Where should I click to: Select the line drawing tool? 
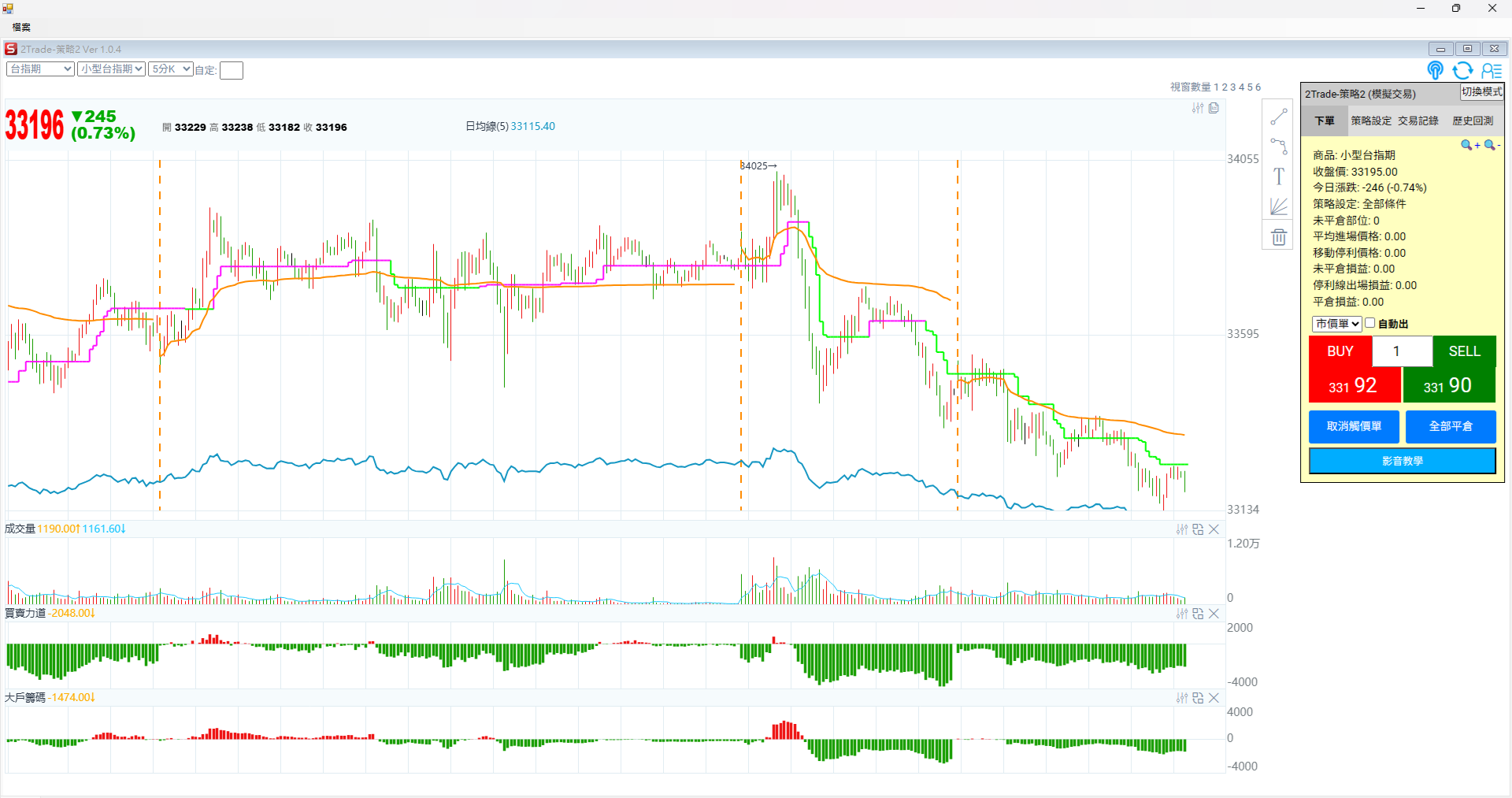pos(1278,117)
